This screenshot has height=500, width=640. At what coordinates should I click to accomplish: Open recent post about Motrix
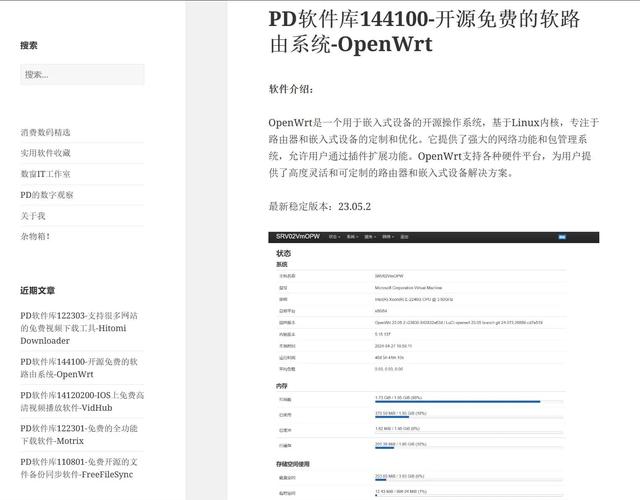click(x=79, y=435)
